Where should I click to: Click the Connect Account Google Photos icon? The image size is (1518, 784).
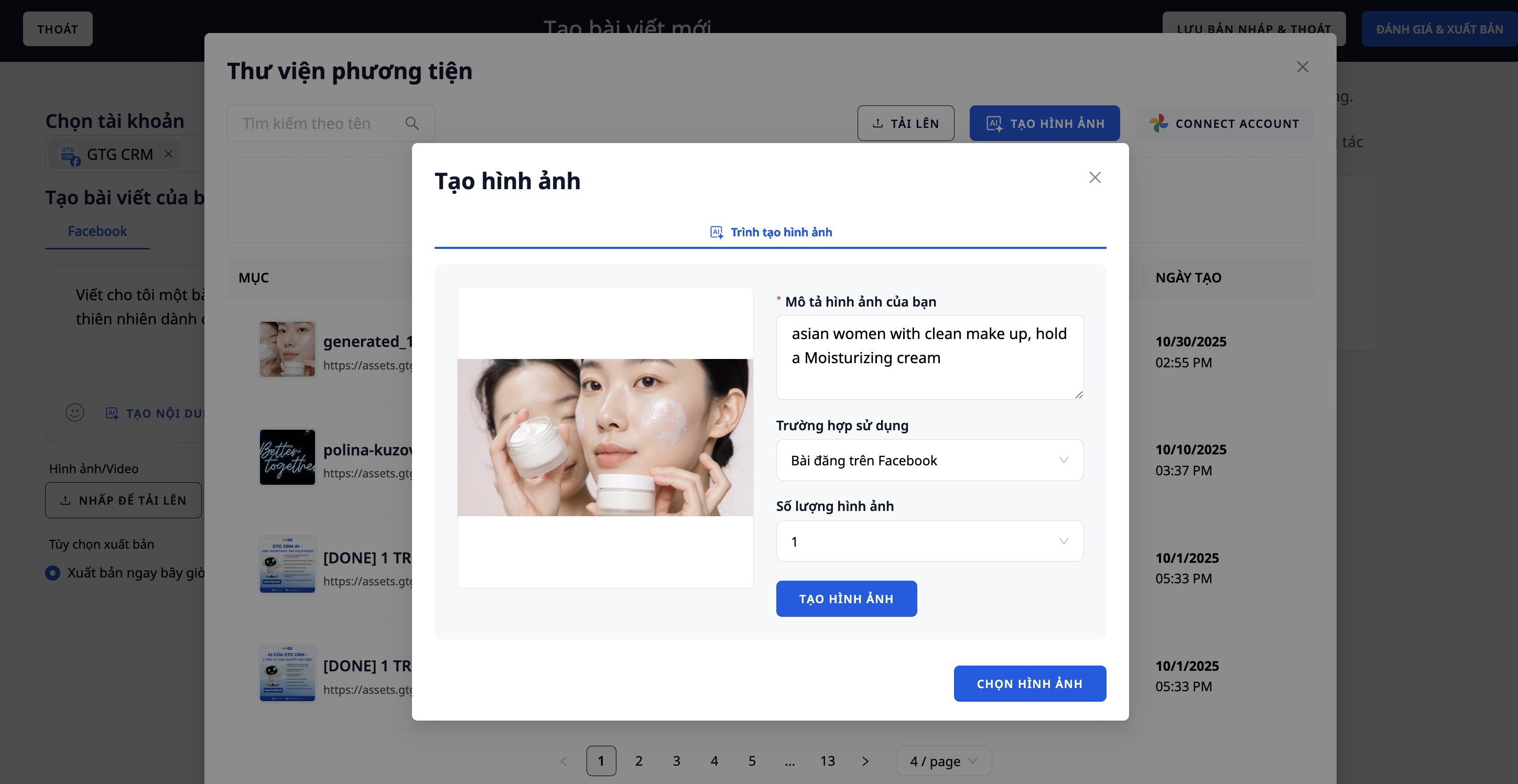[x=1158, y=123]
